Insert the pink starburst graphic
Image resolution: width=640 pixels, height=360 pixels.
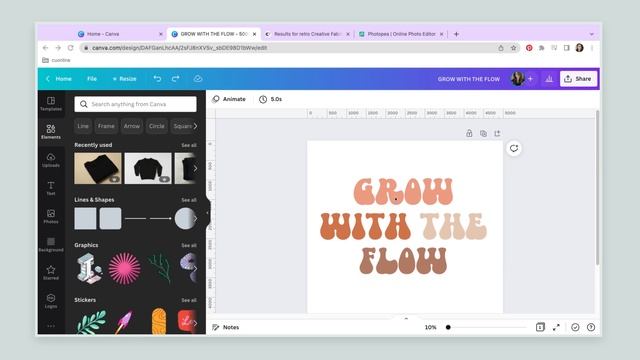click(x=124, y=269)
